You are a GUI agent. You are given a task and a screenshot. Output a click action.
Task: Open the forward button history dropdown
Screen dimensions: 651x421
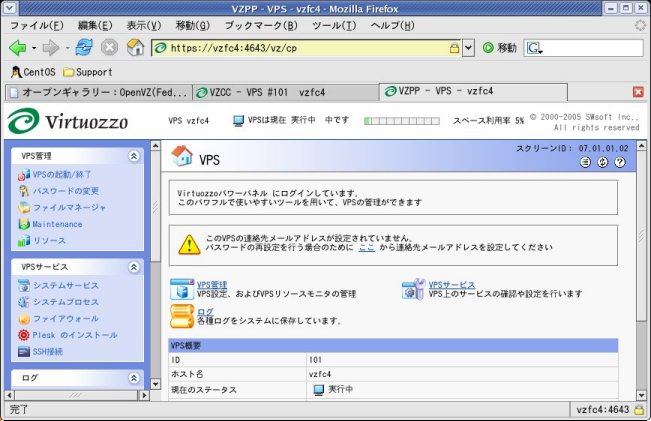[68, 48]
